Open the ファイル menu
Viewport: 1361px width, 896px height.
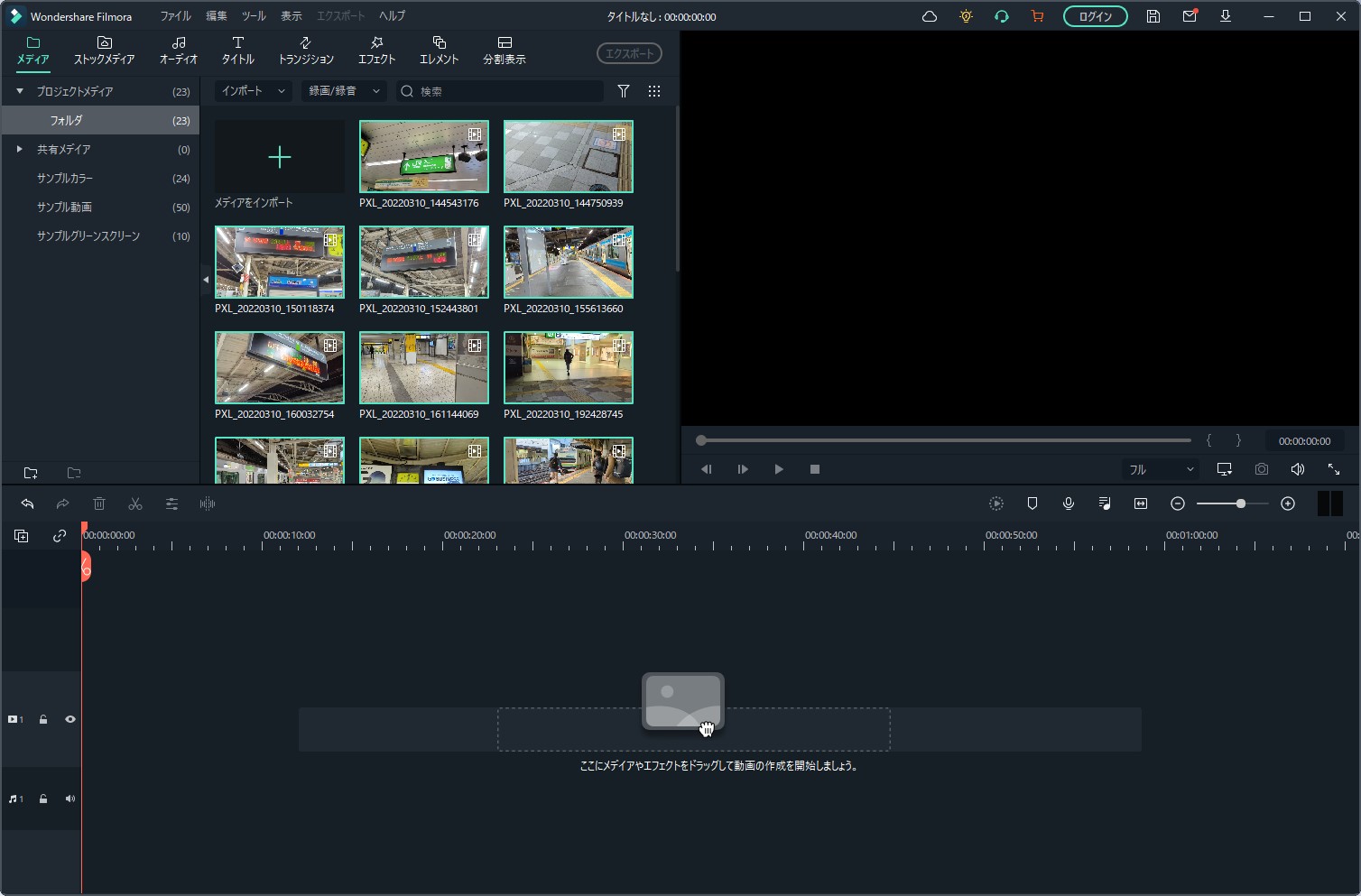pos(175,16)
